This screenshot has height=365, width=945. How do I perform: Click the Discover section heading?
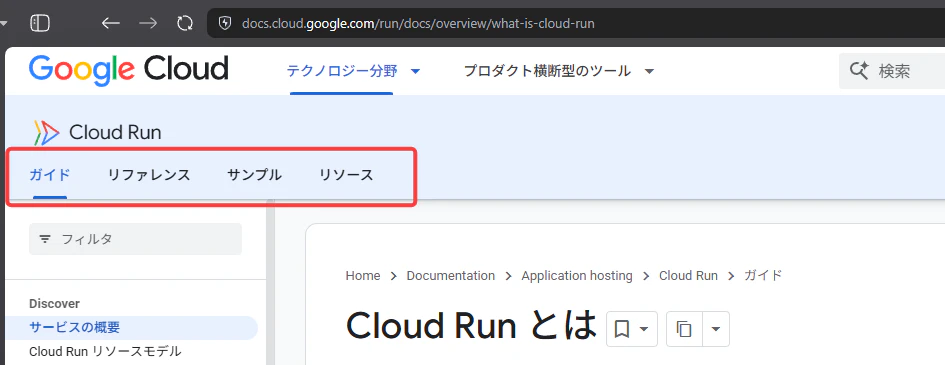coord(54,304)
